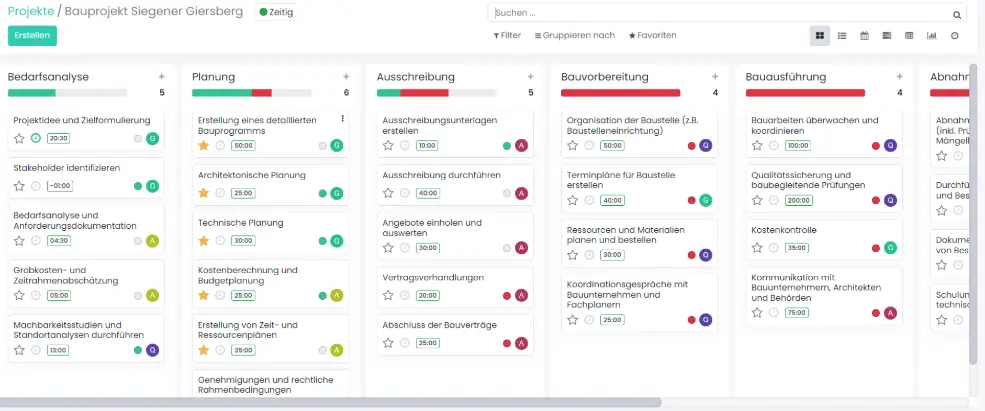The height and width of the screenshot is (411, 985).
Task: Open Gruppieren nach dropdown
Action: click(x=575, y=36)
